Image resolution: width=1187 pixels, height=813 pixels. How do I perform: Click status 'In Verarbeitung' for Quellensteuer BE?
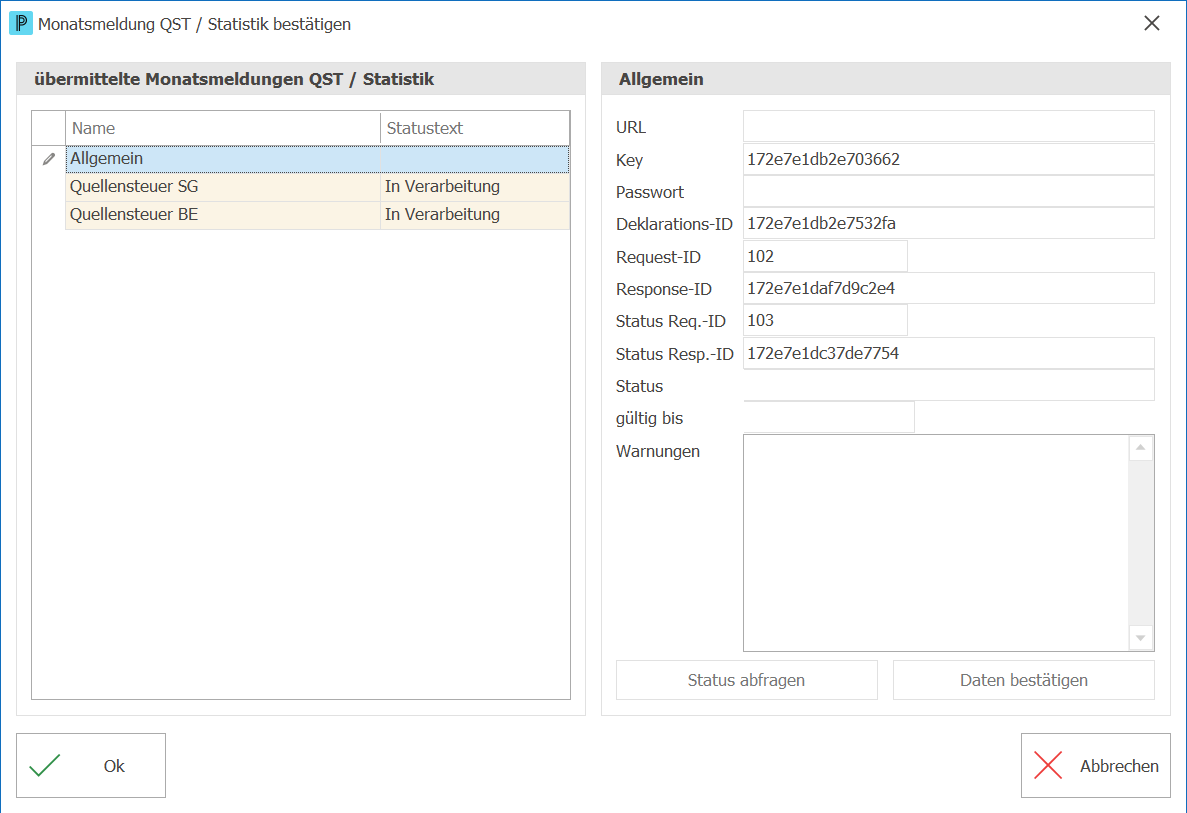point(442,214)
